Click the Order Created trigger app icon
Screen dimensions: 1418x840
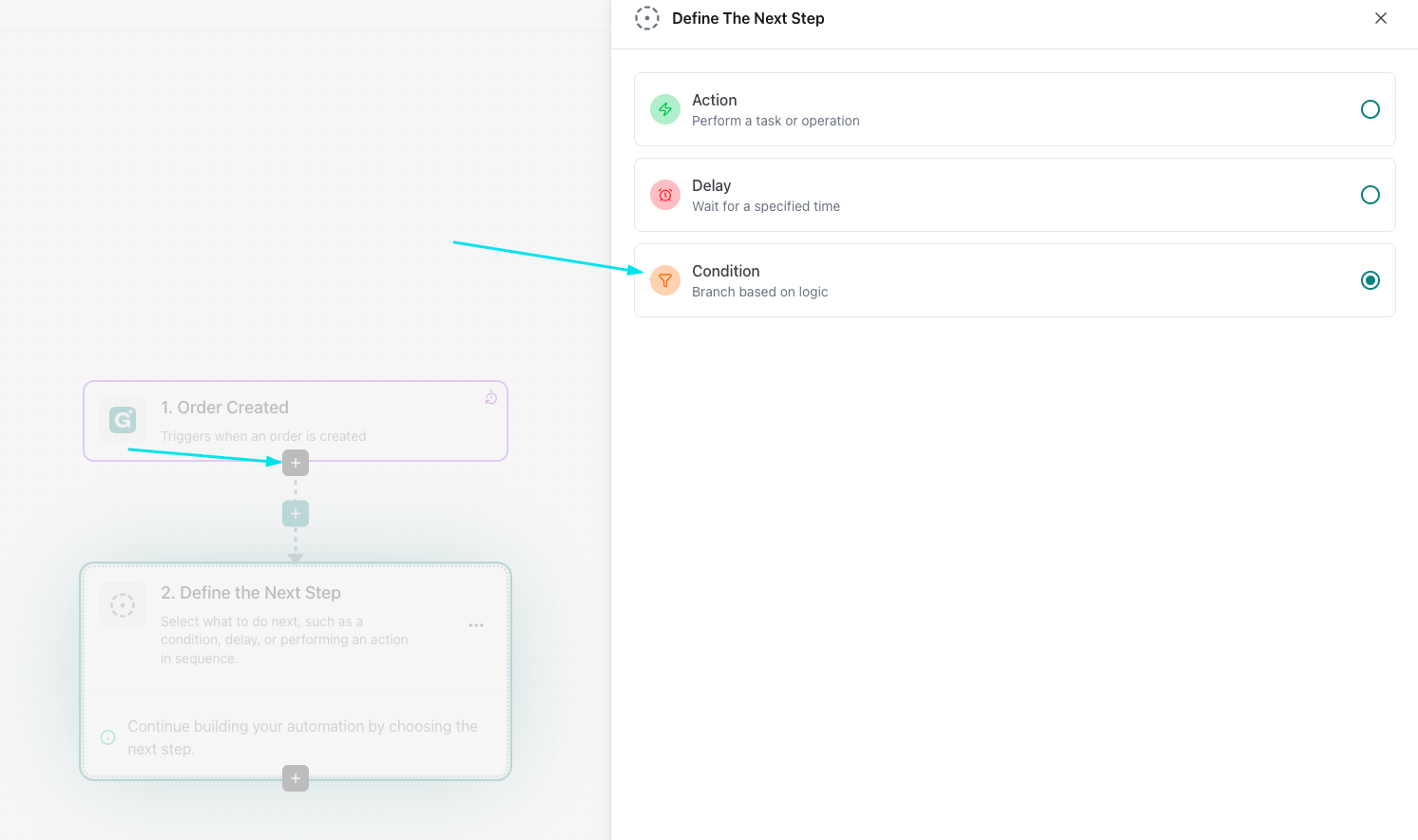(x=123, y=419)
